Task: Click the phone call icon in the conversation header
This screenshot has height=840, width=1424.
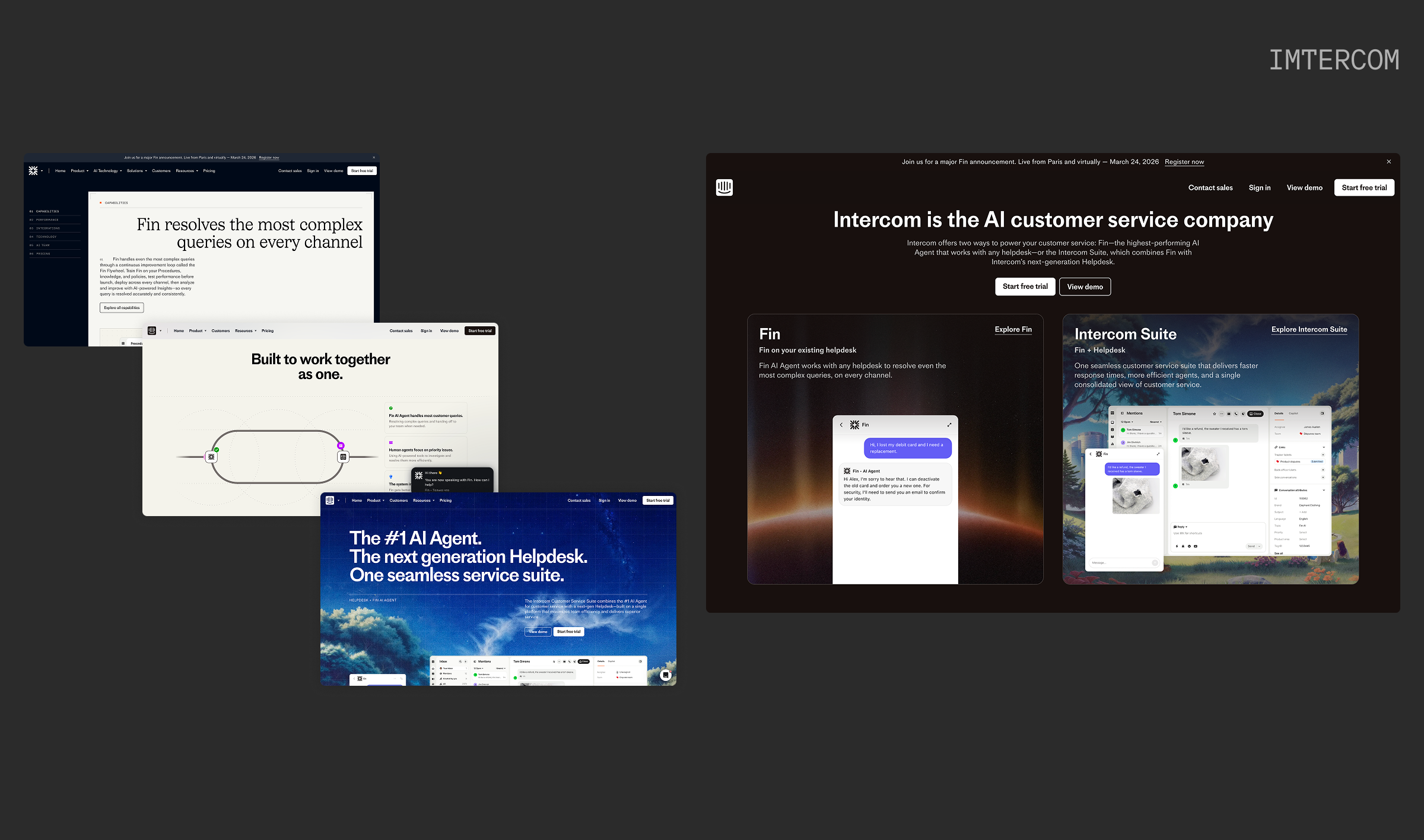Action: point(1236,413)
